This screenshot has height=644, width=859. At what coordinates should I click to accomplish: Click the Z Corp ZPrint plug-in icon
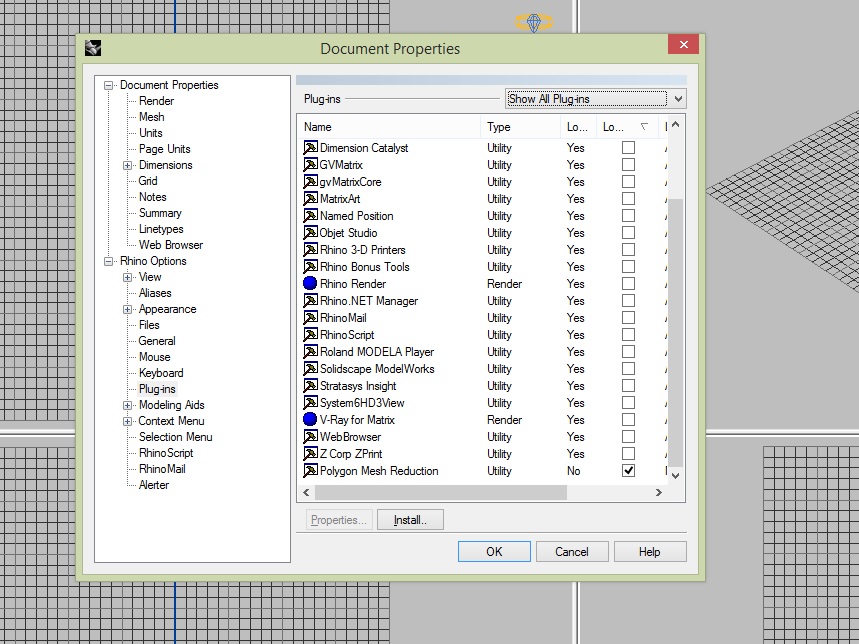311,453
